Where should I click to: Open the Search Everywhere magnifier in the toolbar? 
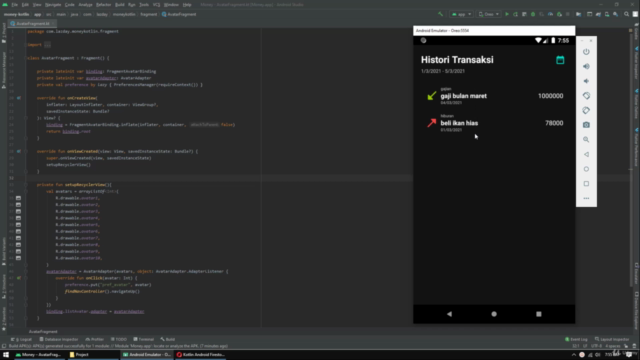tap(627, 14)
